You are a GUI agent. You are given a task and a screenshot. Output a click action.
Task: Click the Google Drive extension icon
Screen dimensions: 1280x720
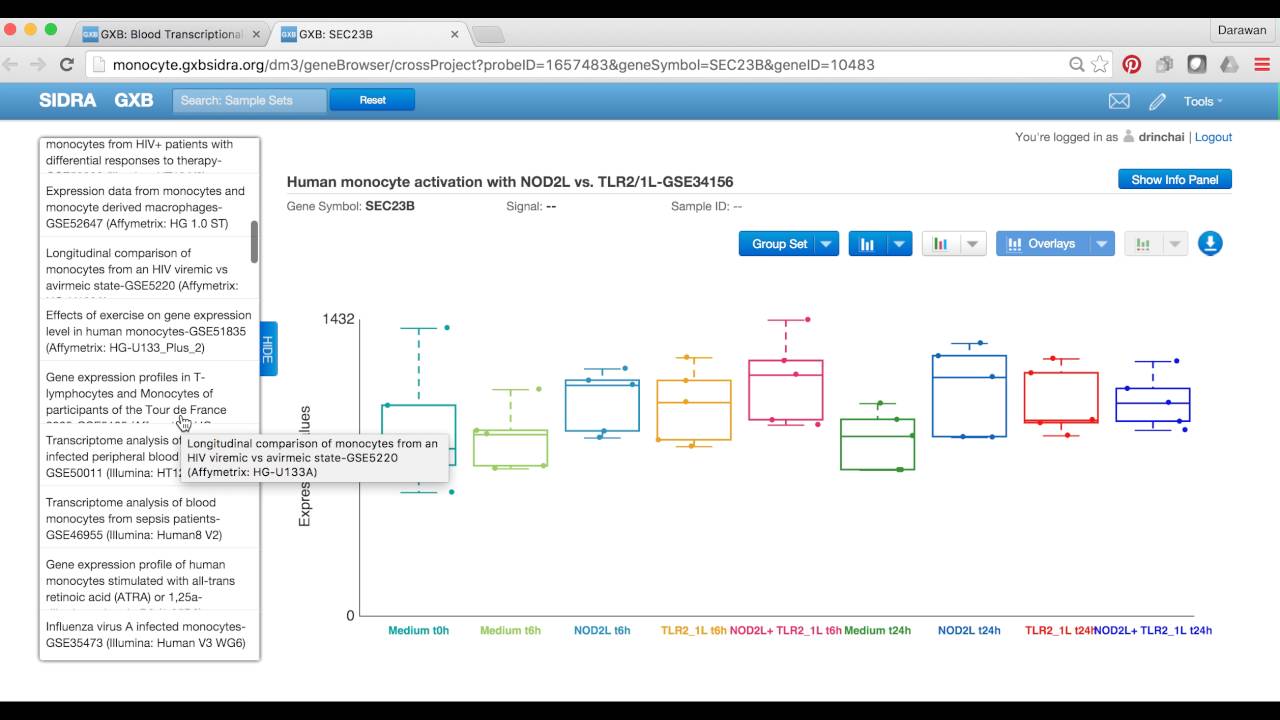tap(1230, 64)
